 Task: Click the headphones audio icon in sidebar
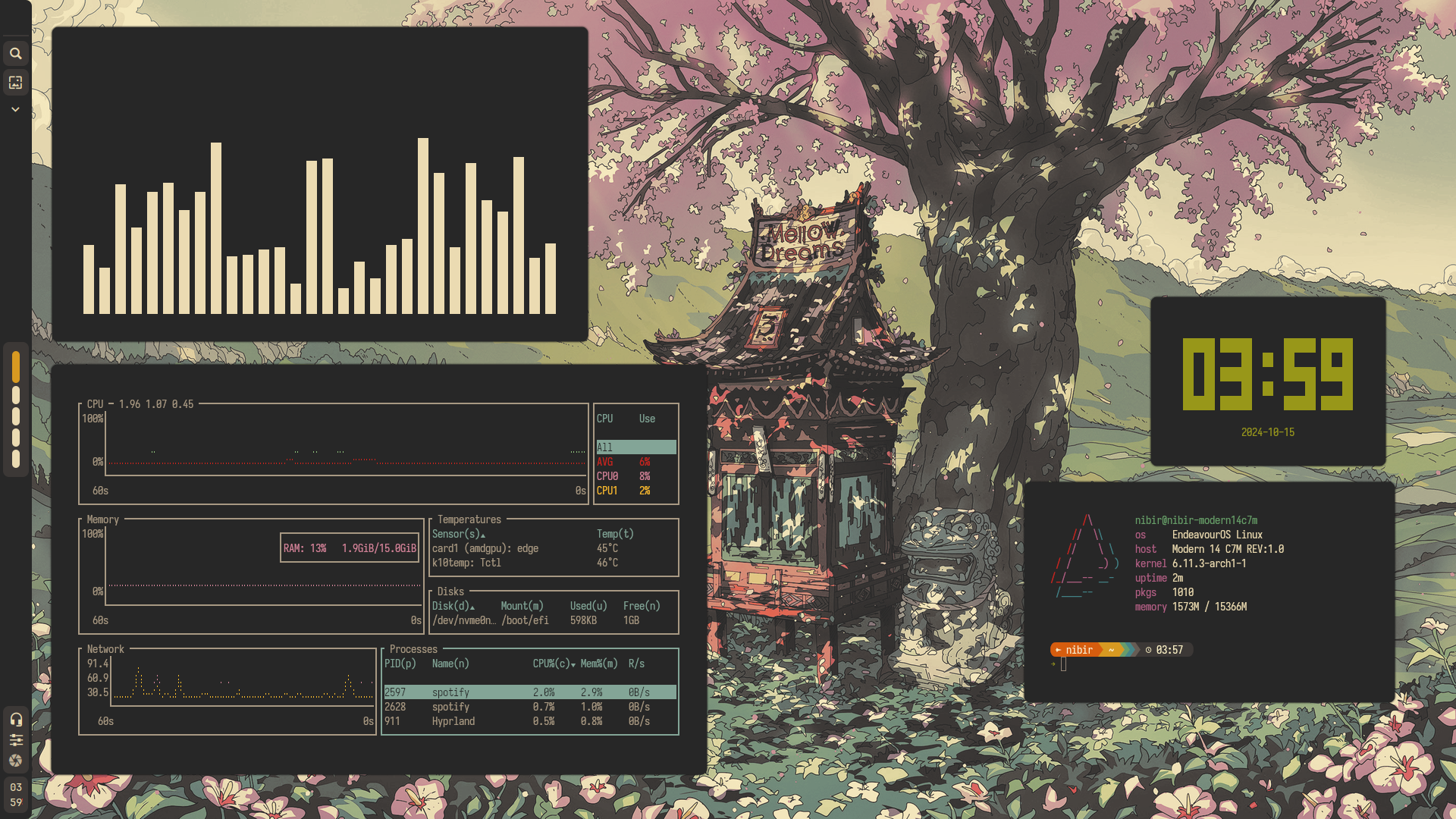tap(15, 719)
